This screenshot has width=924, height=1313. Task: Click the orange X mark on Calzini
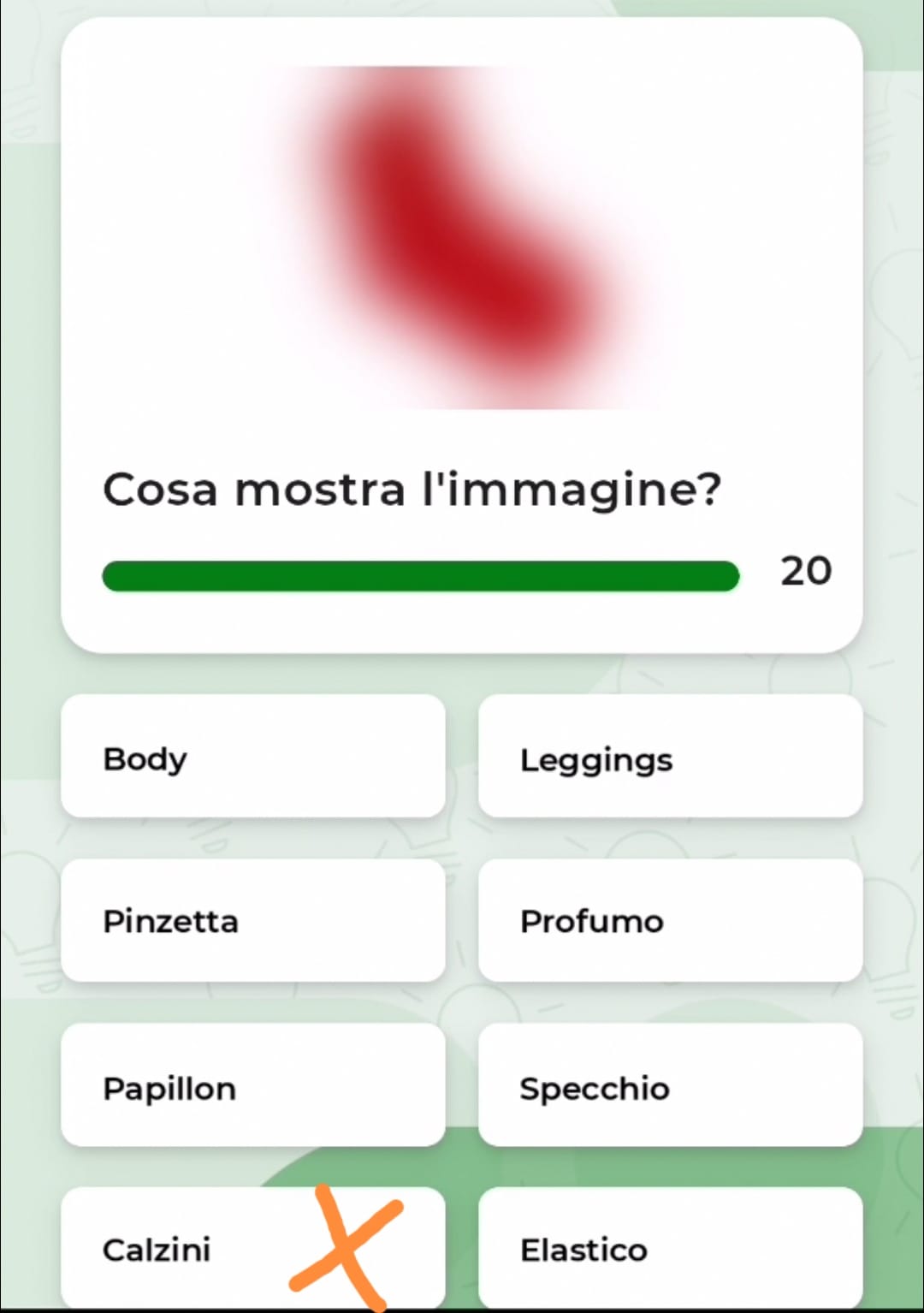346,1248
